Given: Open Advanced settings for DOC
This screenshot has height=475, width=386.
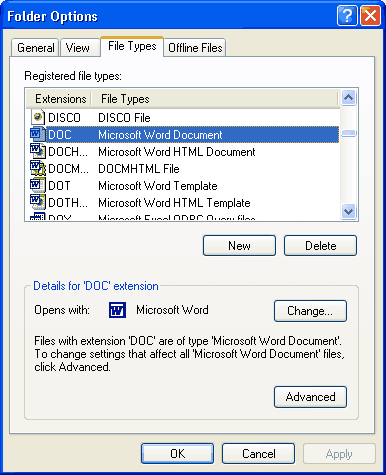Looking at the screenshot, I should (x=310, y=397).
